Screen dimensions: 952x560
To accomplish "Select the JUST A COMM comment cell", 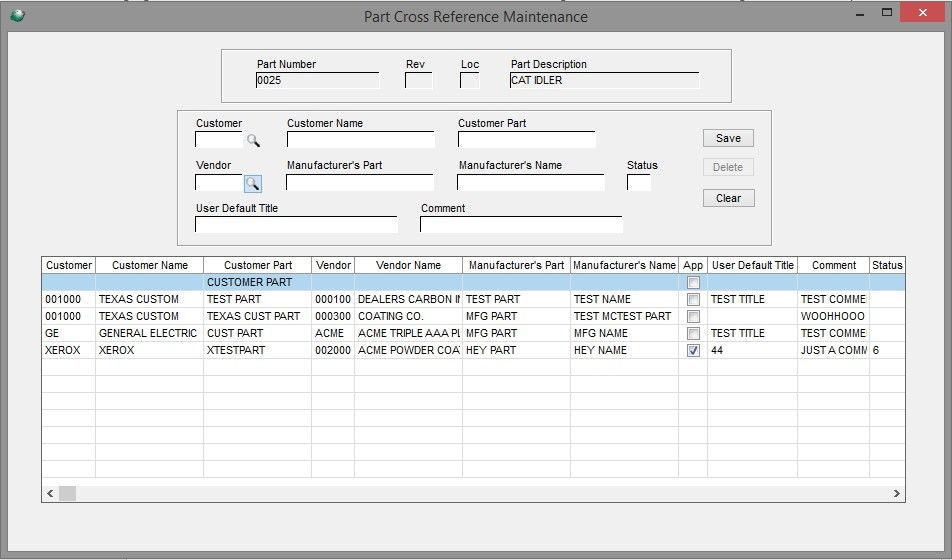I will pyautogui.click(x=834, y=350).
